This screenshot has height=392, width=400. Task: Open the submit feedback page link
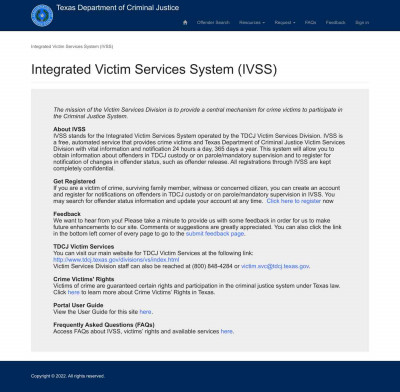click(x=215, y=234)
